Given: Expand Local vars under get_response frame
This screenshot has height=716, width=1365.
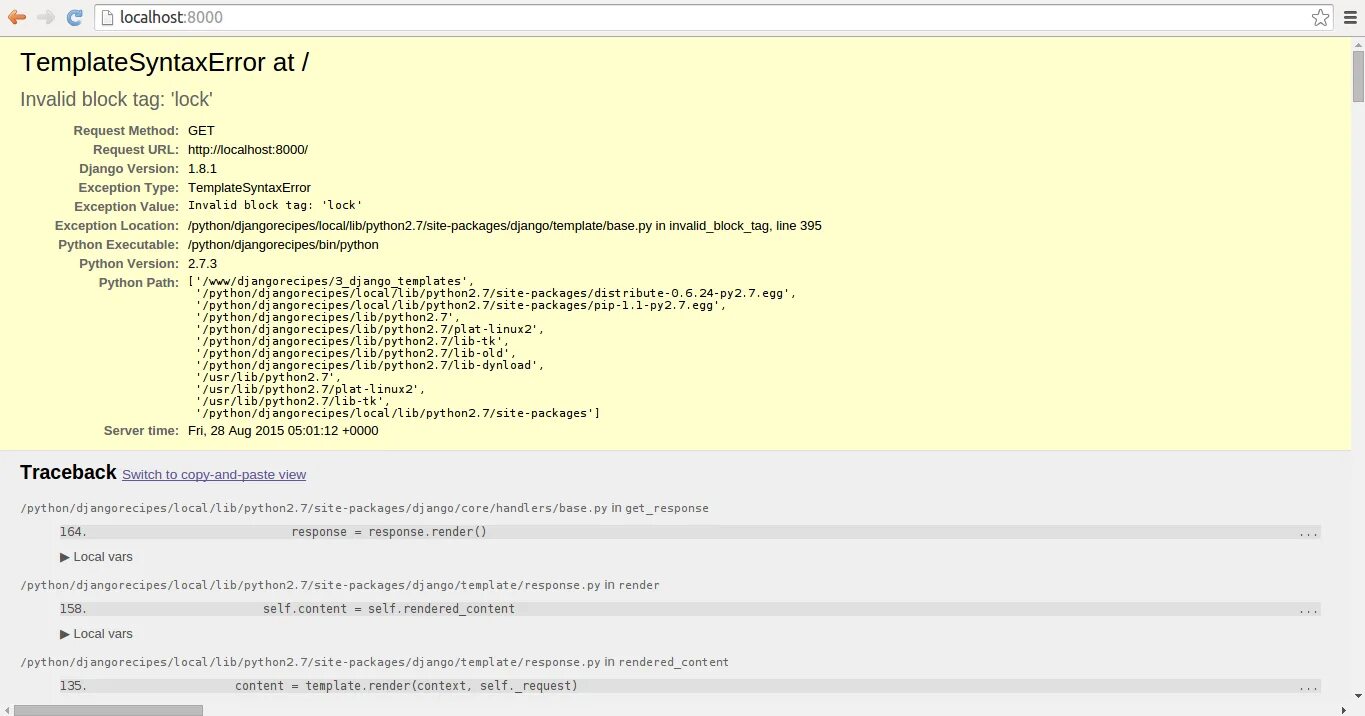Looking at the screenshot, I should 96,557.
